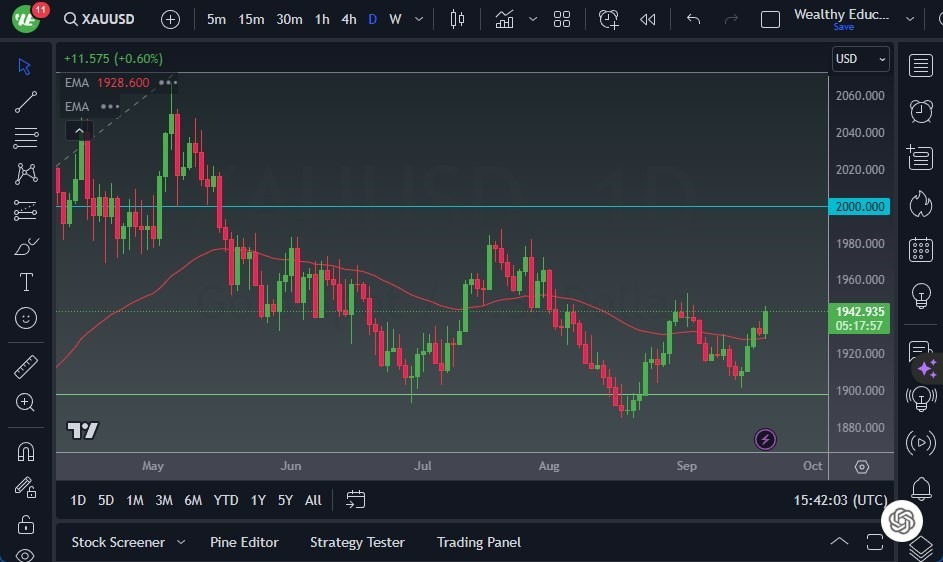The height and width of the screenshot is (562, 943).
Task: Toggle lock all drawing tools
Action: [x=26, y=524]
